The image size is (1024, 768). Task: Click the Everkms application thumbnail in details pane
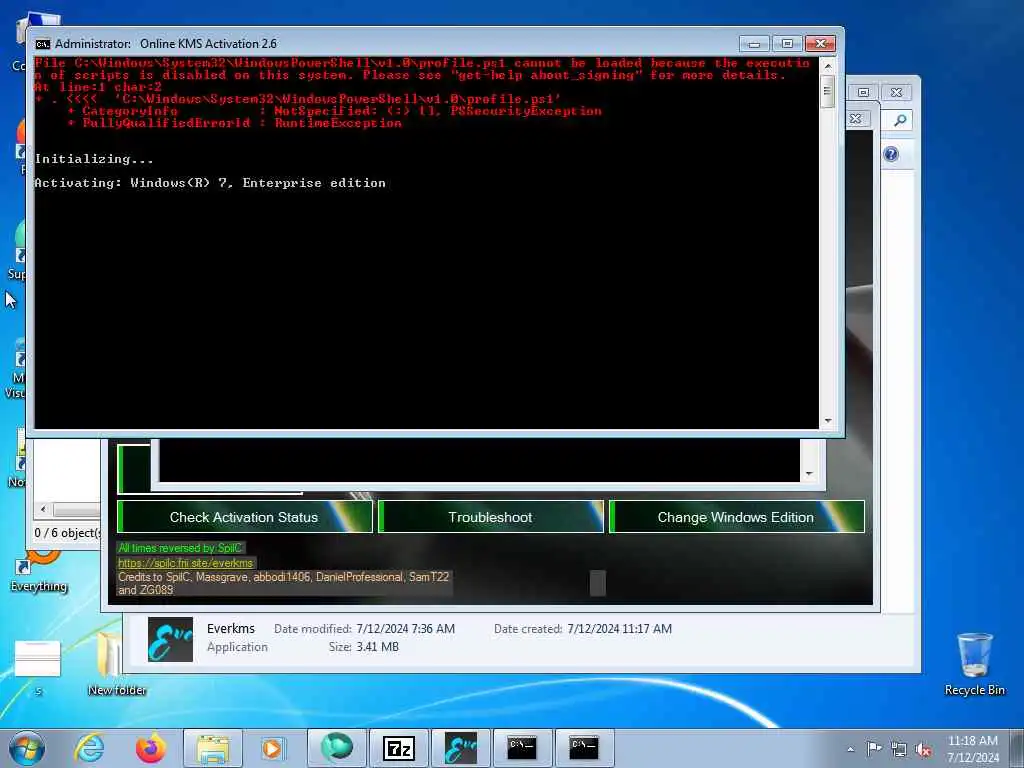170,639
